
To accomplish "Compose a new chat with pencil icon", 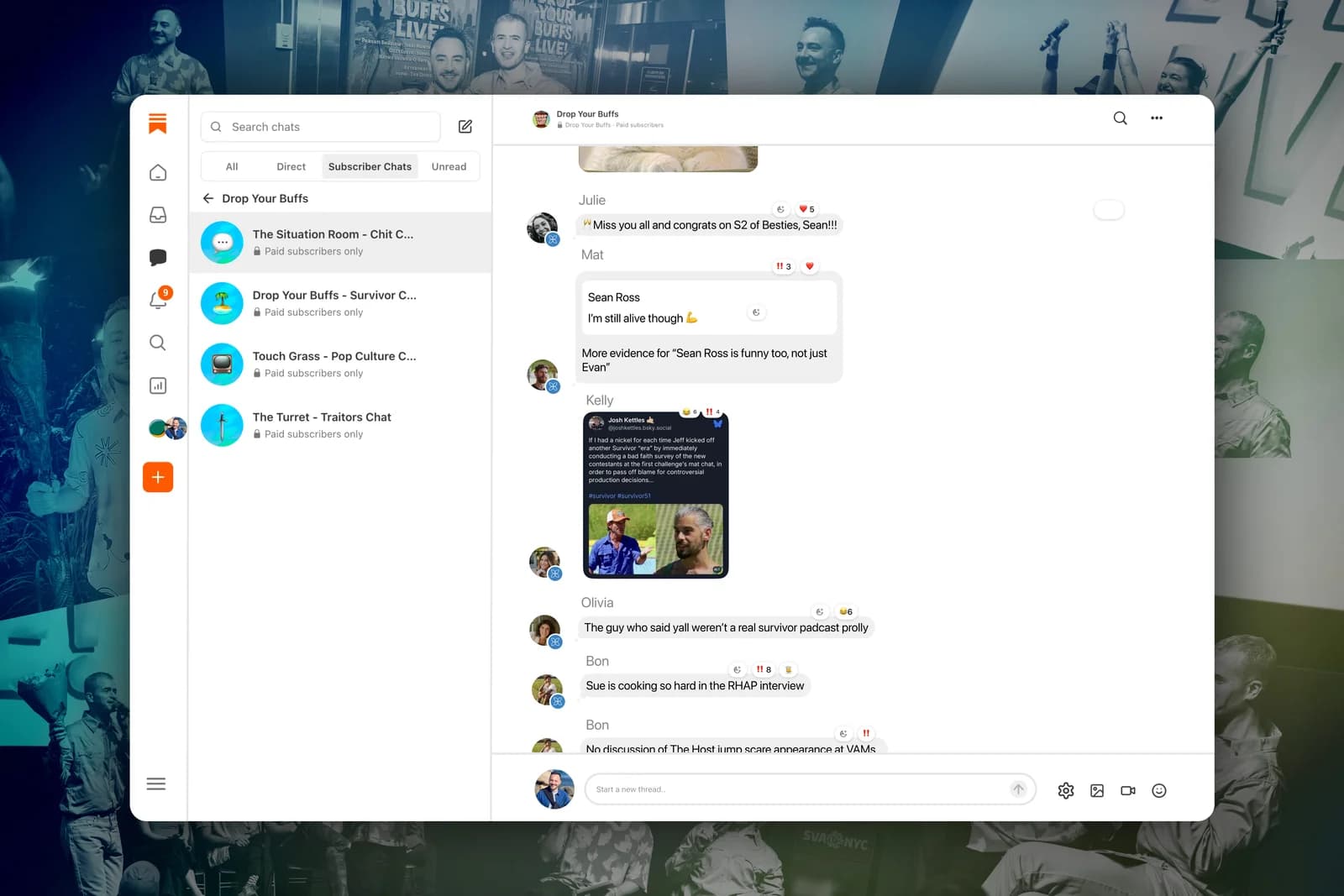I will click(x=465, y=127).
